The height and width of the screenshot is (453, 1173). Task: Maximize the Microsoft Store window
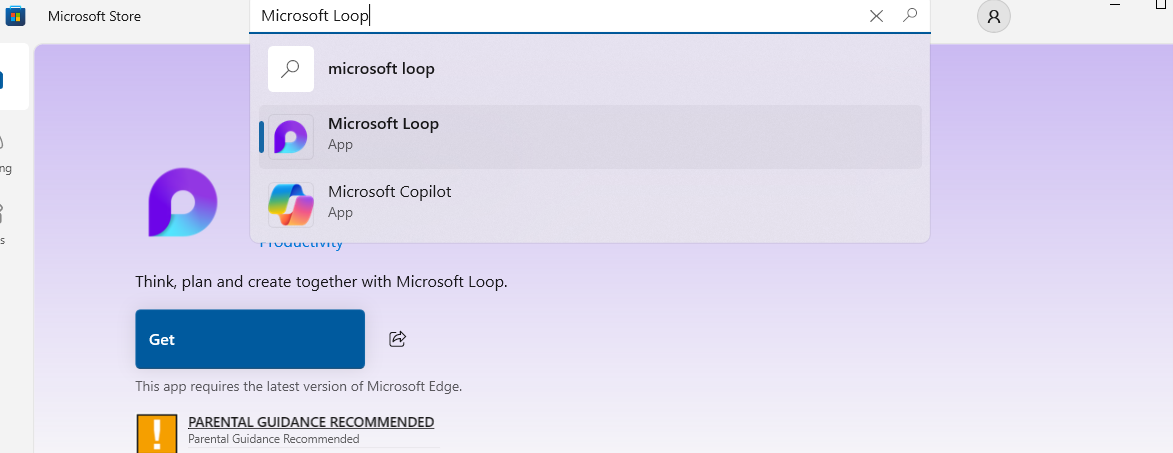[1161, 5]
